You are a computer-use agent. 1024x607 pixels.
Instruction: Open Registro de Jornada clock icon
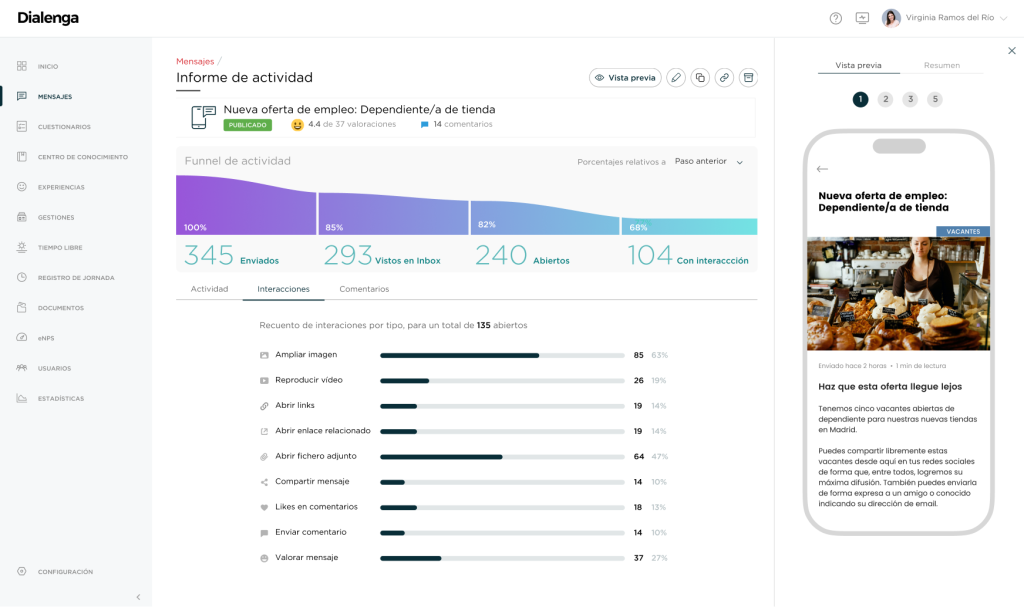click(x=22, y=277)
